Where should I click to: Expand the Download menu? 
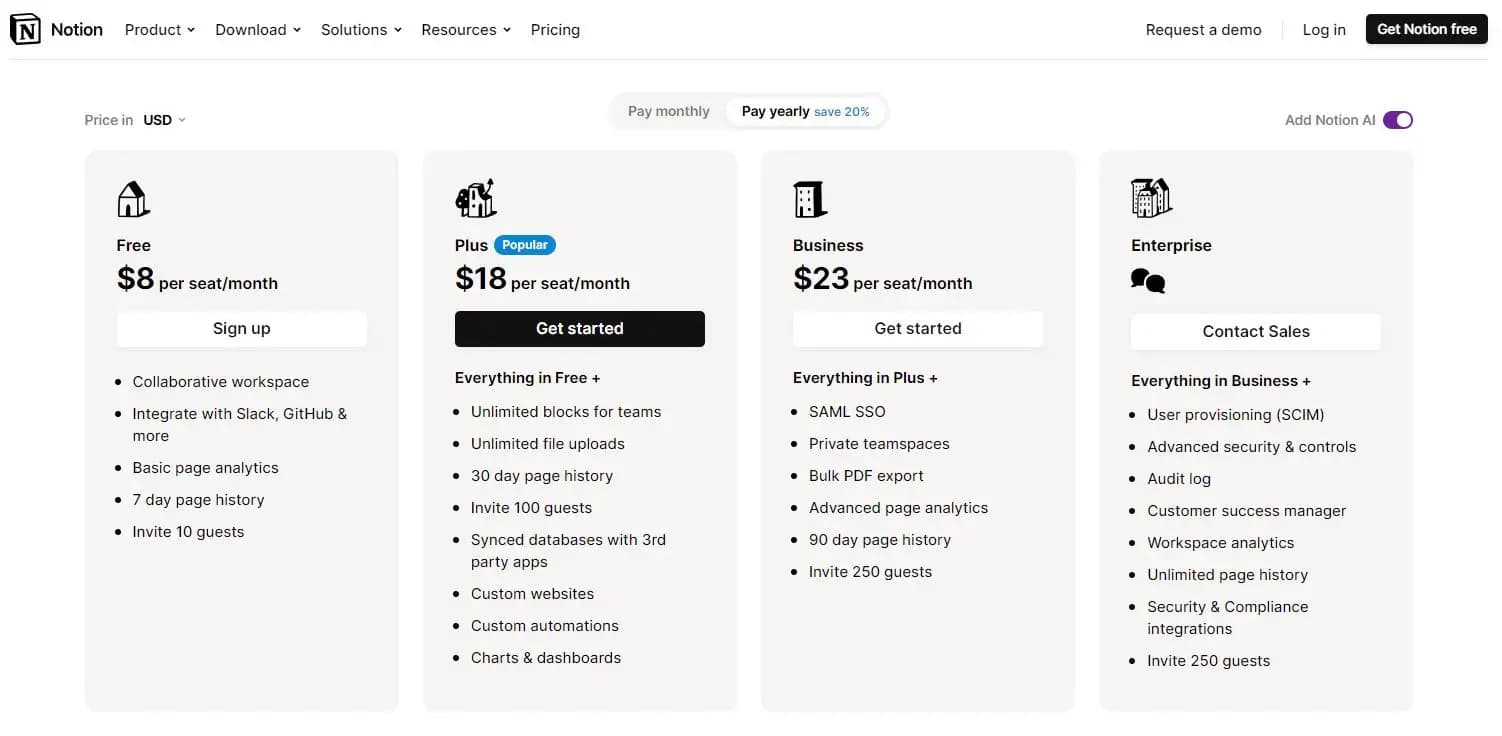click(258, 30)
